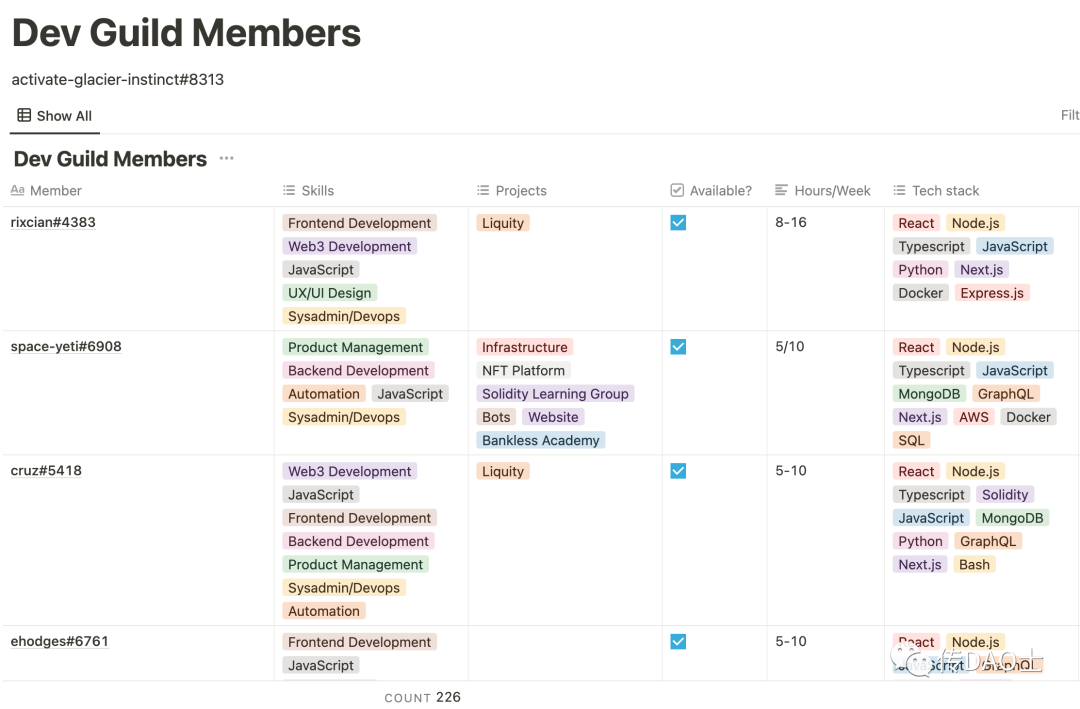The width and height of the screenshot is (1080, 709).
Task: Open the three-dot menu beside Dev Guild Members
Action: 226,159
